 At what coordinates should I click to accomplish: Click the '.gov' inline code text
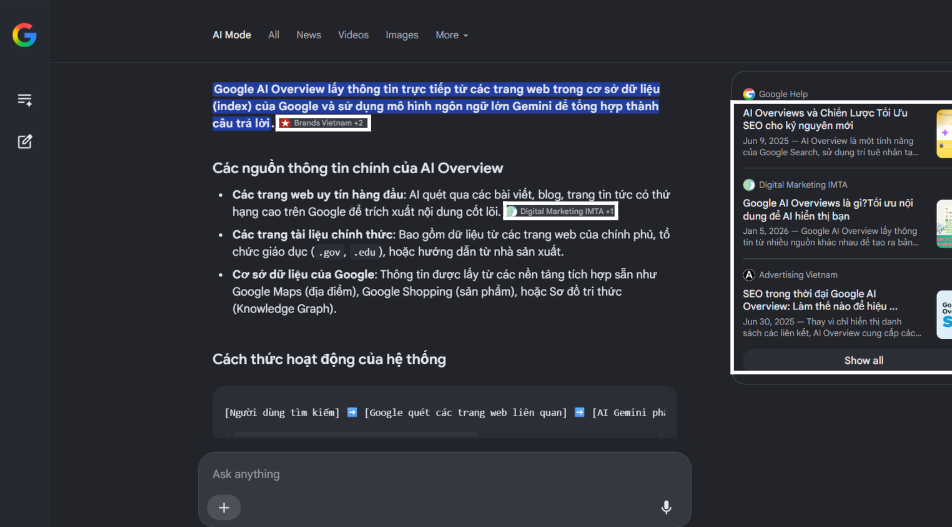329,252
